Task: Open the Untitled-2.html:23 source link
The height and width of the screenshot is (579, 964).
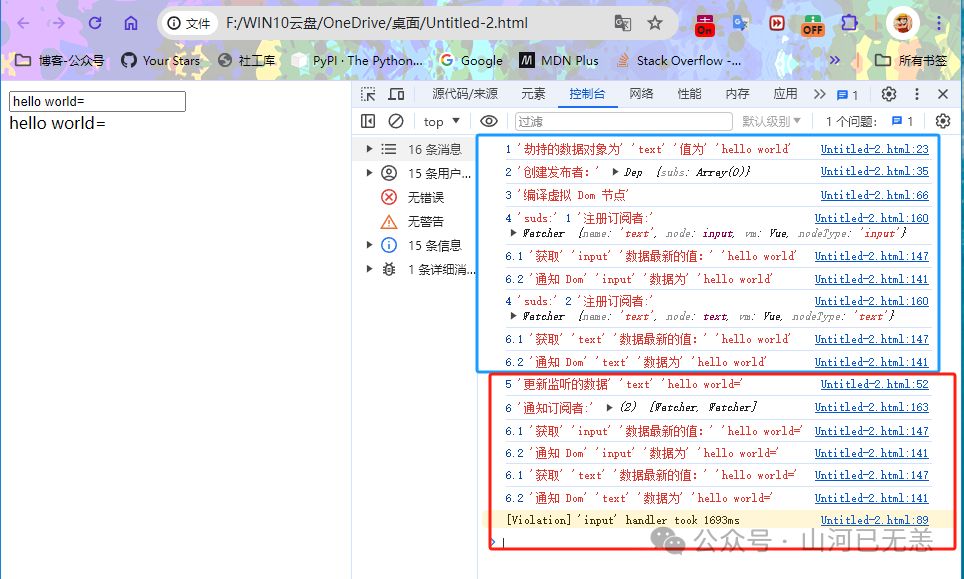Action: (874, 149)
